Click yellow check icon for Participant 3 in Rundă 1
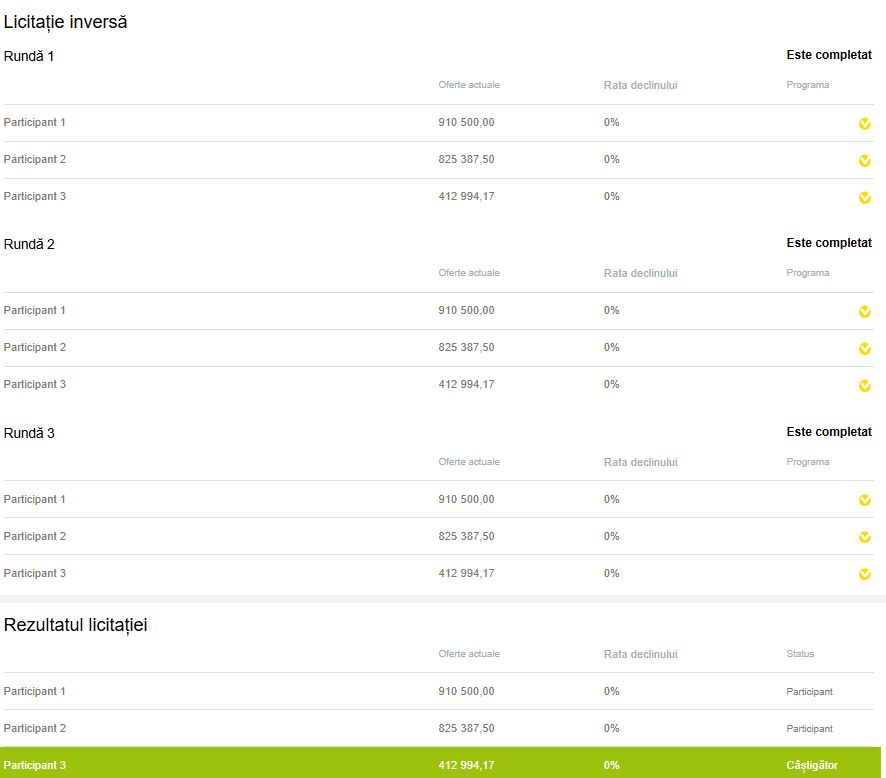This screenshot has height=778, width=886. [x=864, y=198]
